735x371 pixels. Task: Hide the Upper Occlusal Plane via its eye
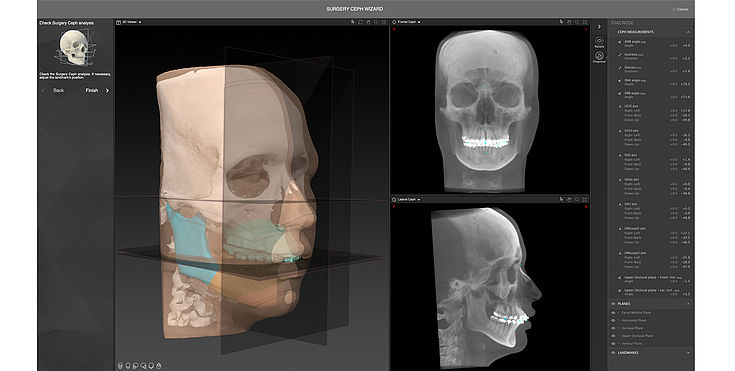[614, 336]
